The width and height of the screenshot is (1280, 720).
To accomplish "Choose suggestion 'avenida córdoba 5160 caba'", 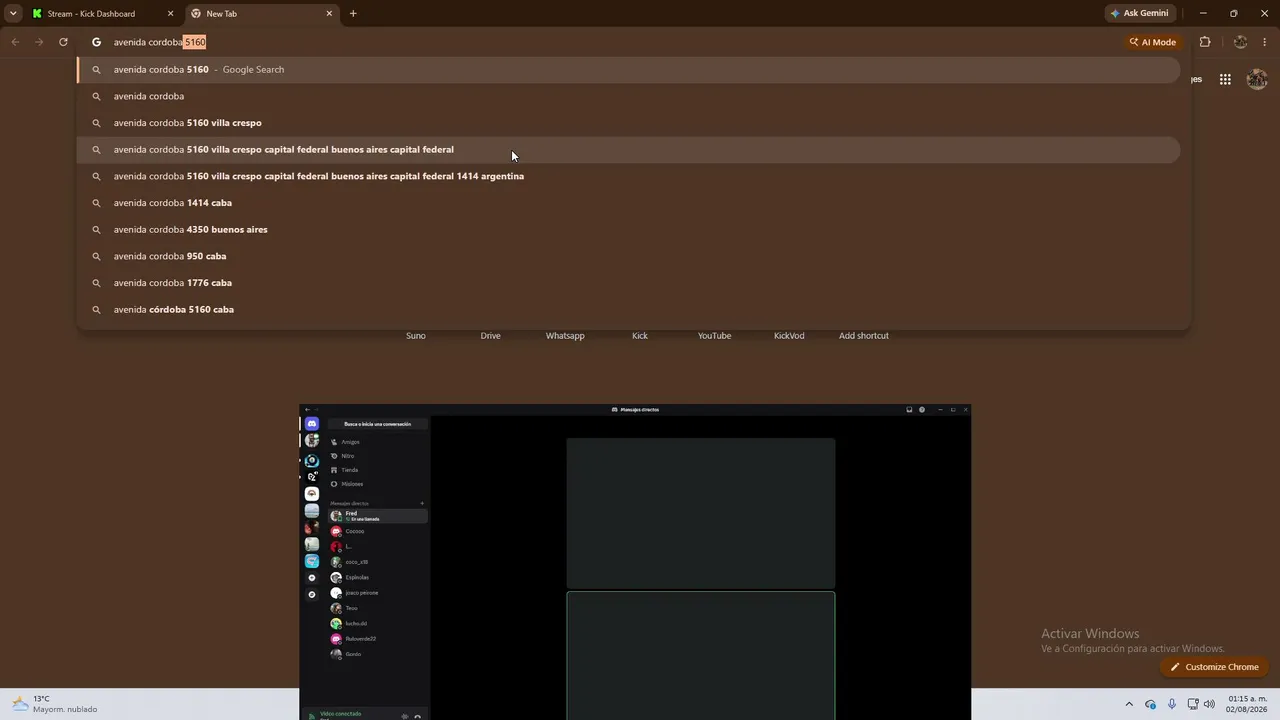I will click(629, 310).
